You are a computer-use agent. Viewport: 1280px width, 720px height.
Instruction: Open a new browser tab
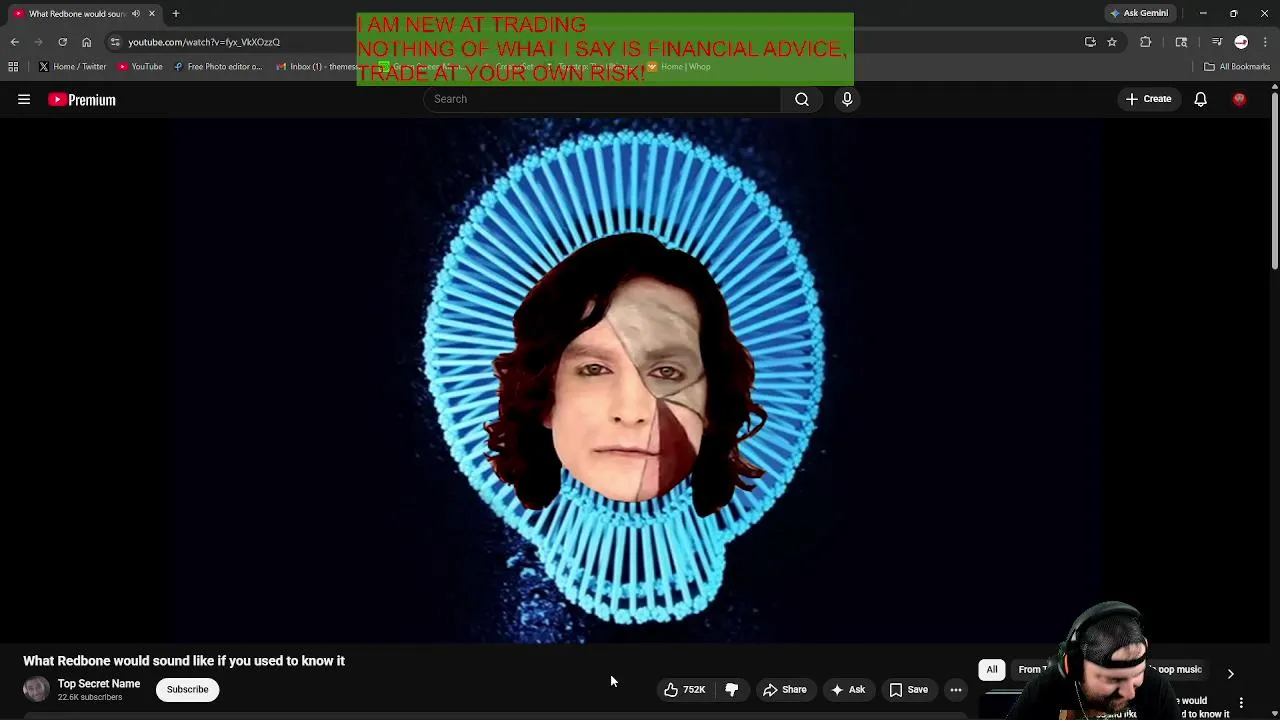pyautogui.click(x=175, y=14)
